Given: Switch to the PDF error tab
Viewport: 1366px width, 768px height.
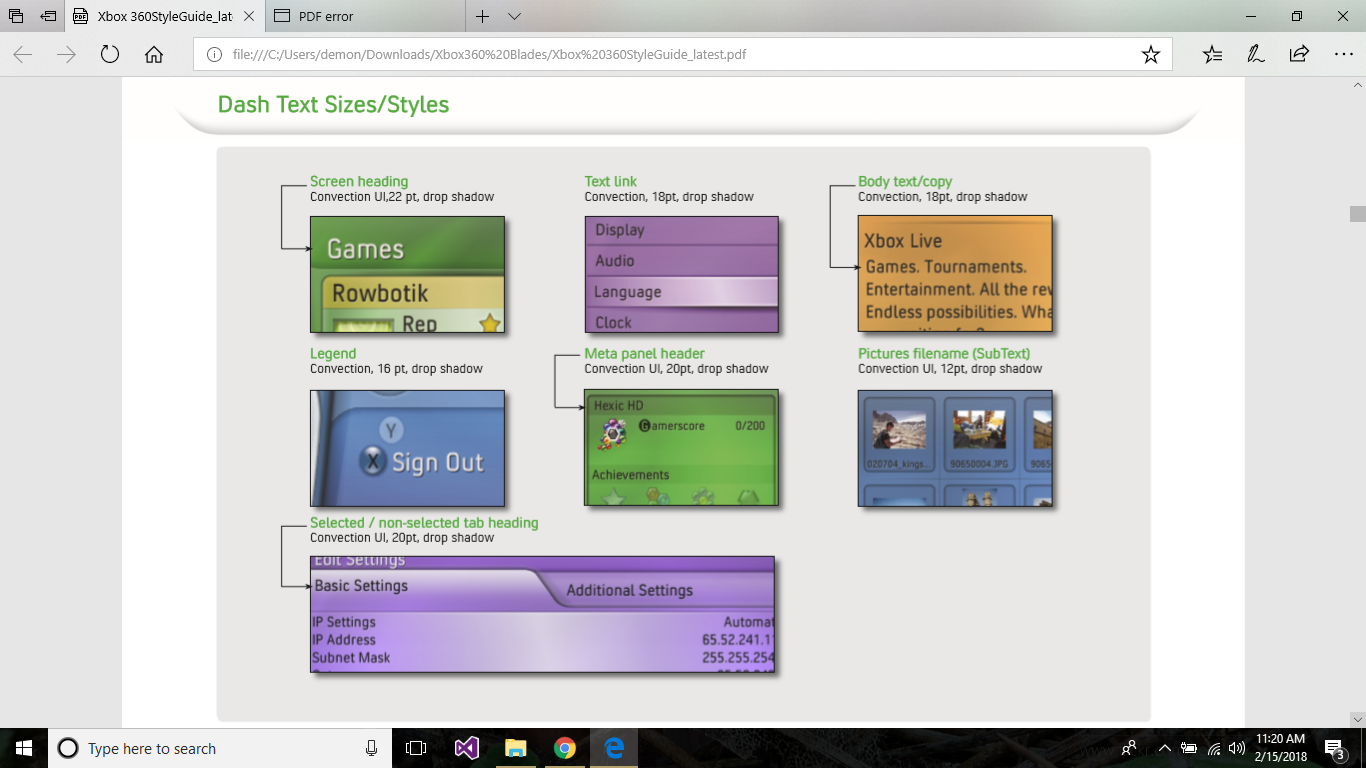Looking at the screenshot, I should (365, 16).
